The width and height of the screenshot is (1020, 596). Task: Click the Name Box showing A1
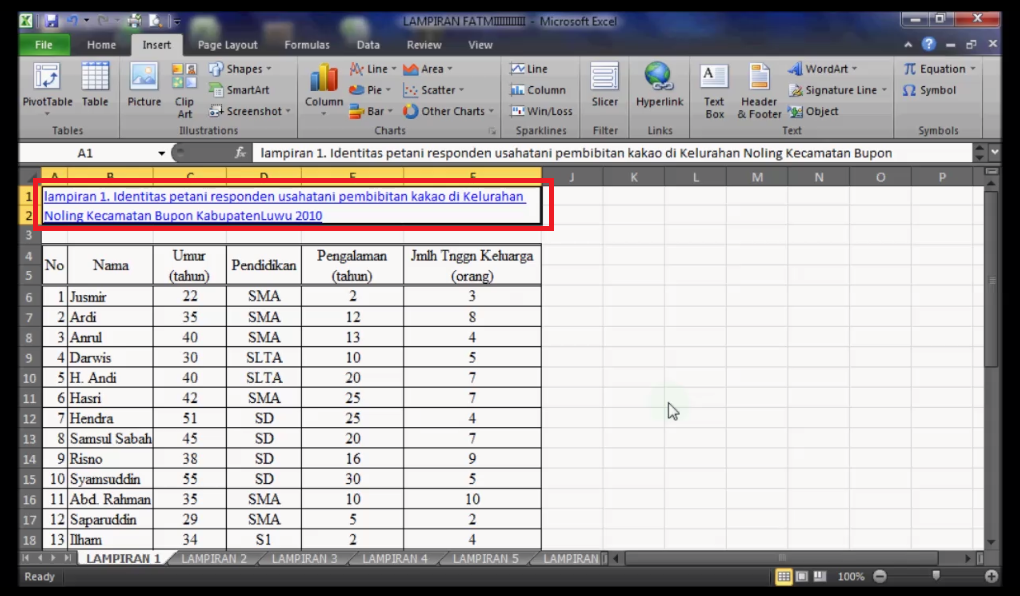click(x=86, y=153)
